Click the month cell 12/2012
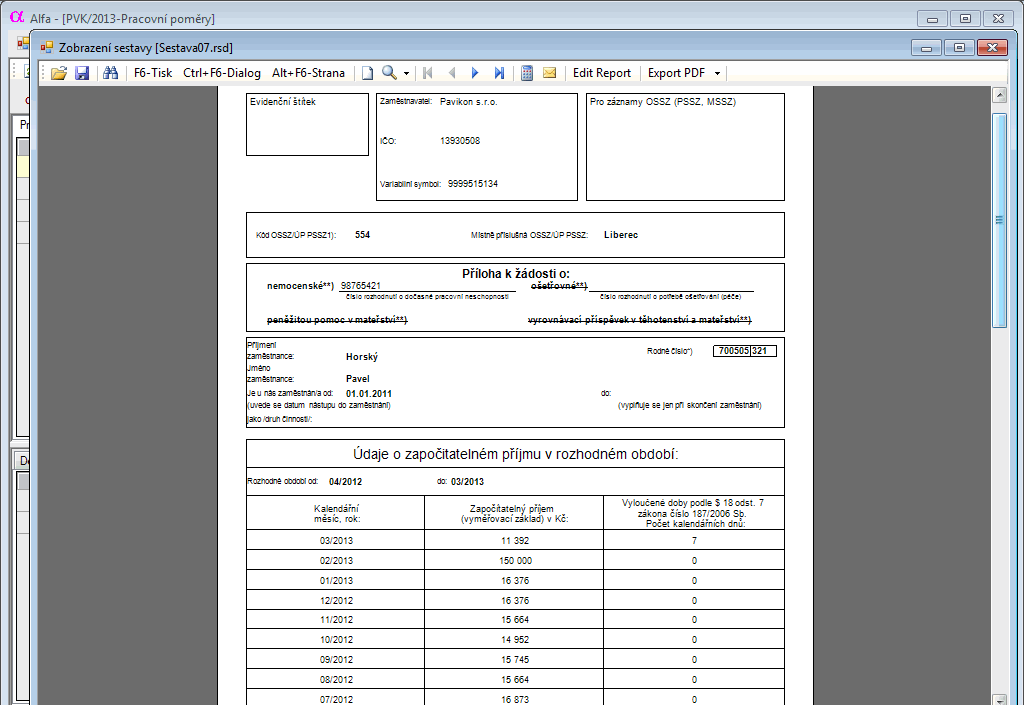 tap(336, 601)
